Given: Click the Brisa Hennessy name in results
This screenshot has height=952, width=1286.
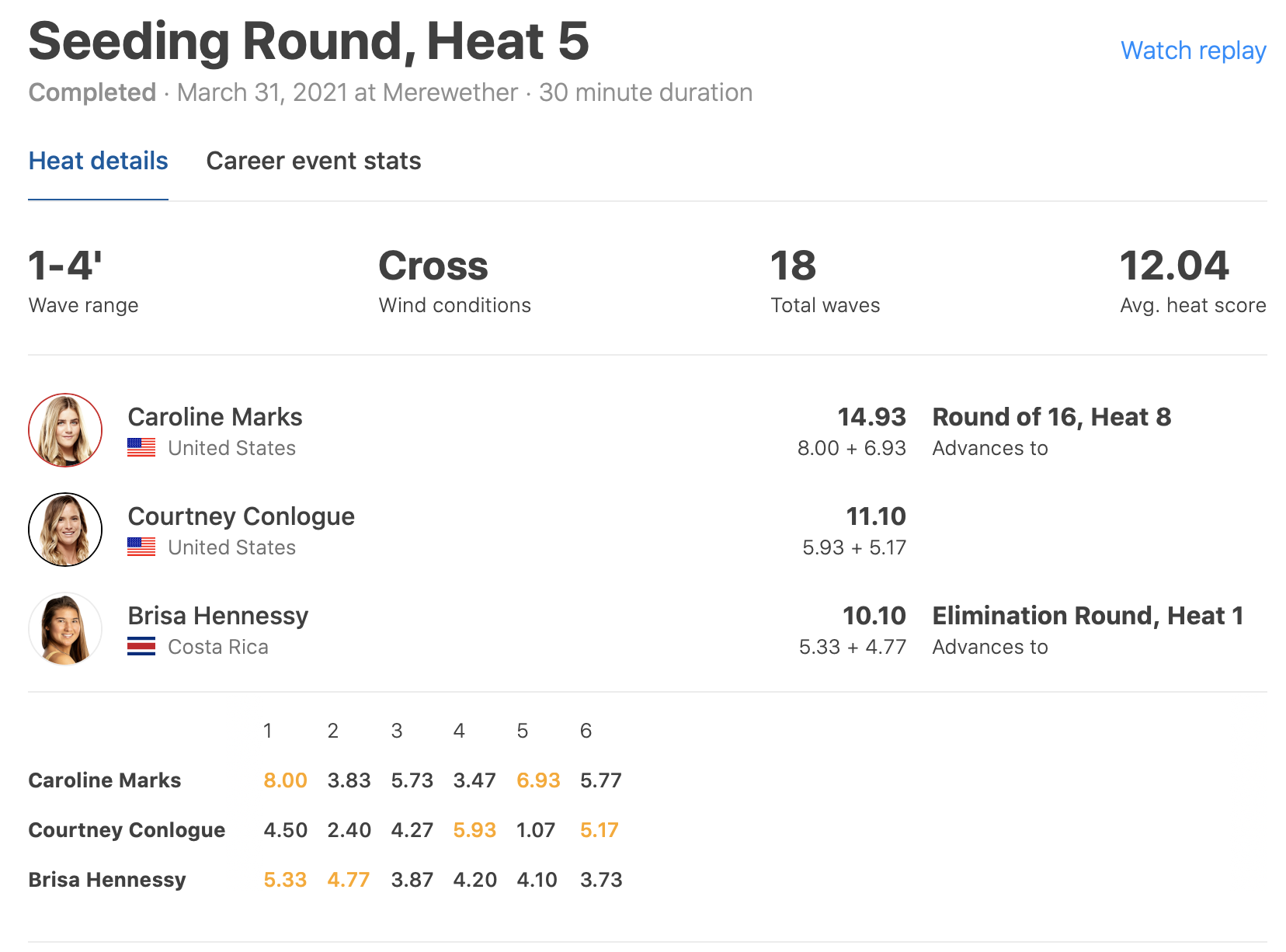Looking at the screenshot, I should (x=217, y=616).
